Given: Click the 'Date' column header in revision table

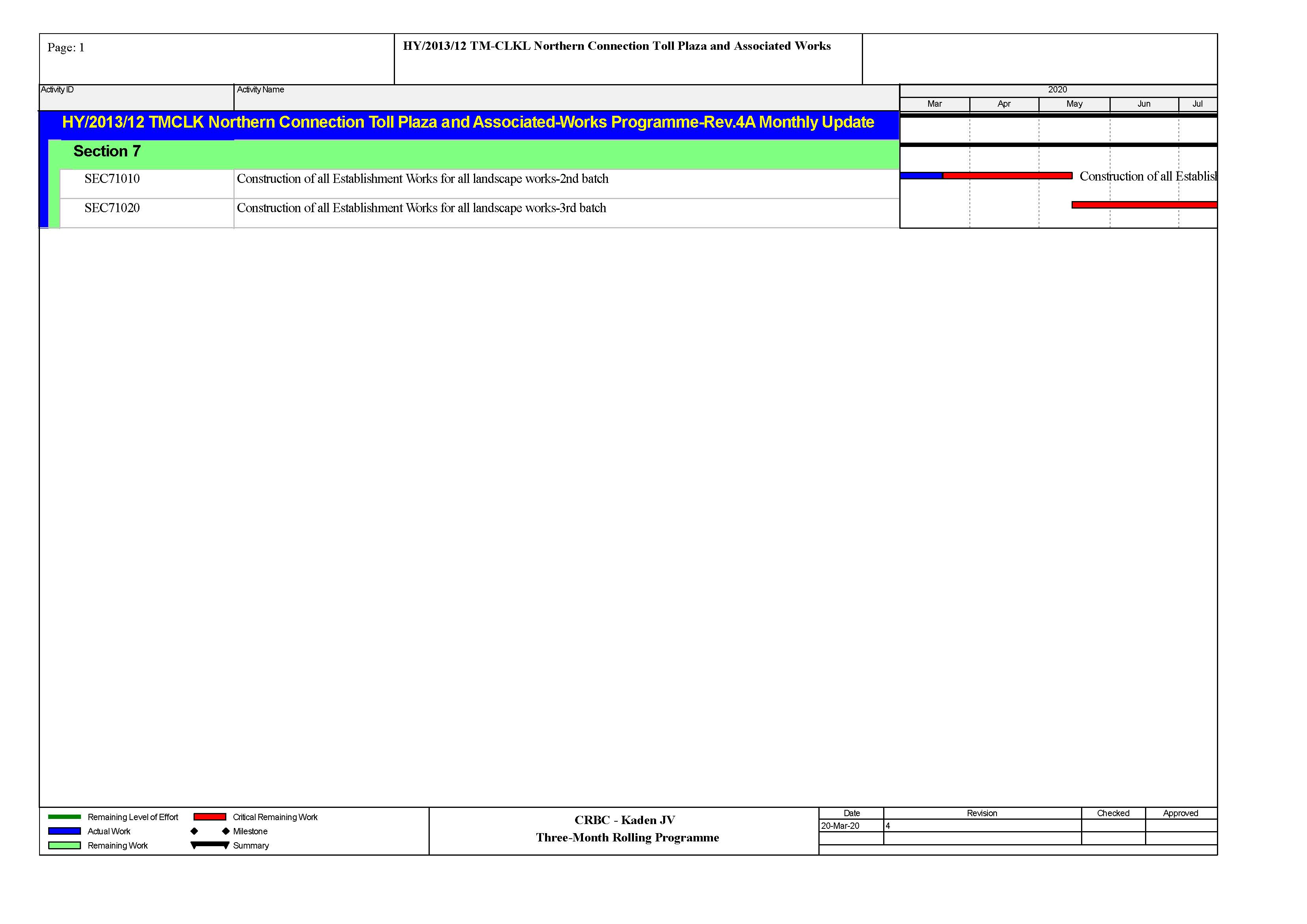Looking at the screenshot, I should (x=852, y=813).
